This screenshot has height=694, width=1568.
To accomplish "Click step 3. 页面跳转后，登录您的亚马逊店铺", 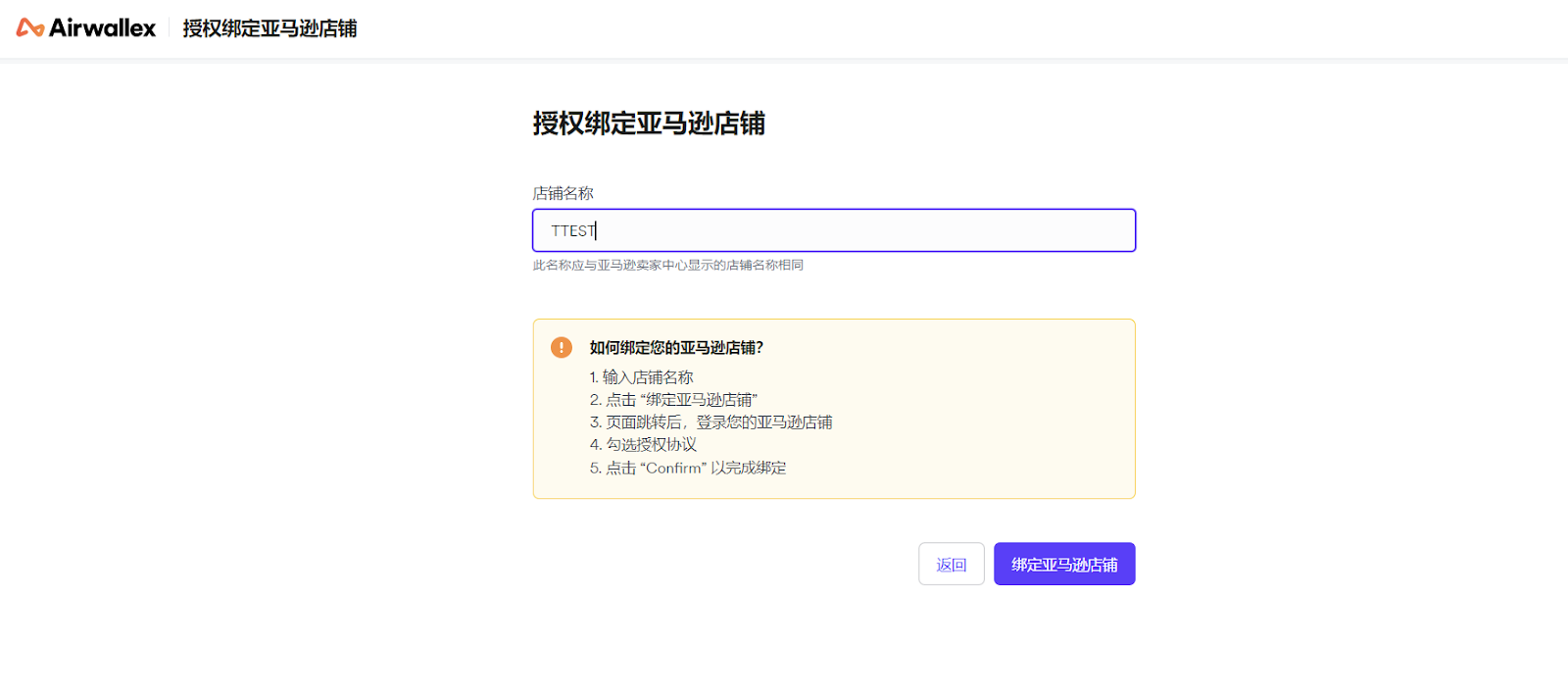I will [710, 422].
